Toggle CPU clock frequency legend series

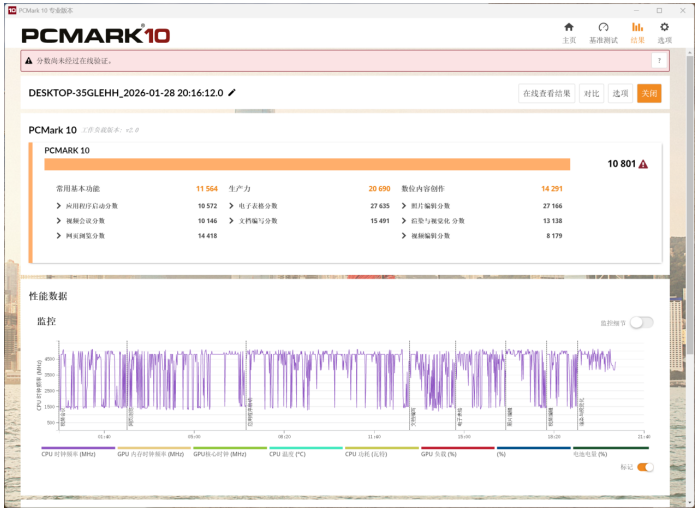(x=78, y=451)
